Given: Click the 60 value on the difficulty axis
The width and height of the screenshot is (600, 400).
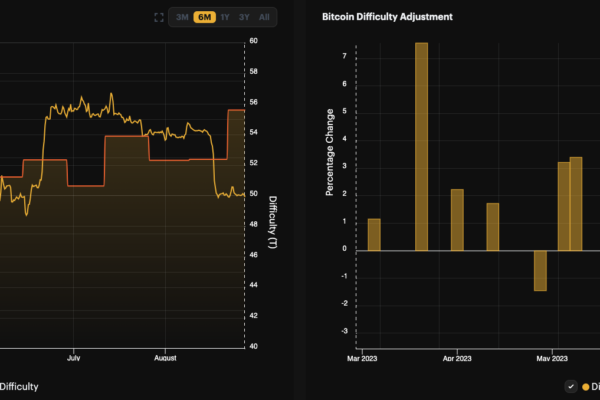Looking at the screenshot, I should 254,41.
